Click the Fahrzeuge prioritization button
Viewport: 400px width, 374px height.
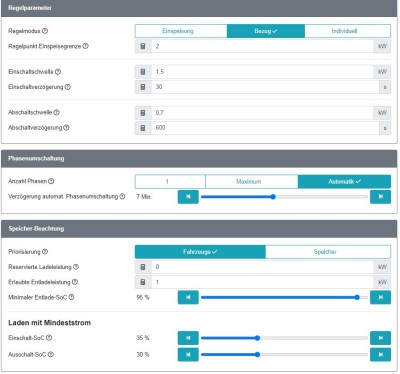(x=200, y=252)
